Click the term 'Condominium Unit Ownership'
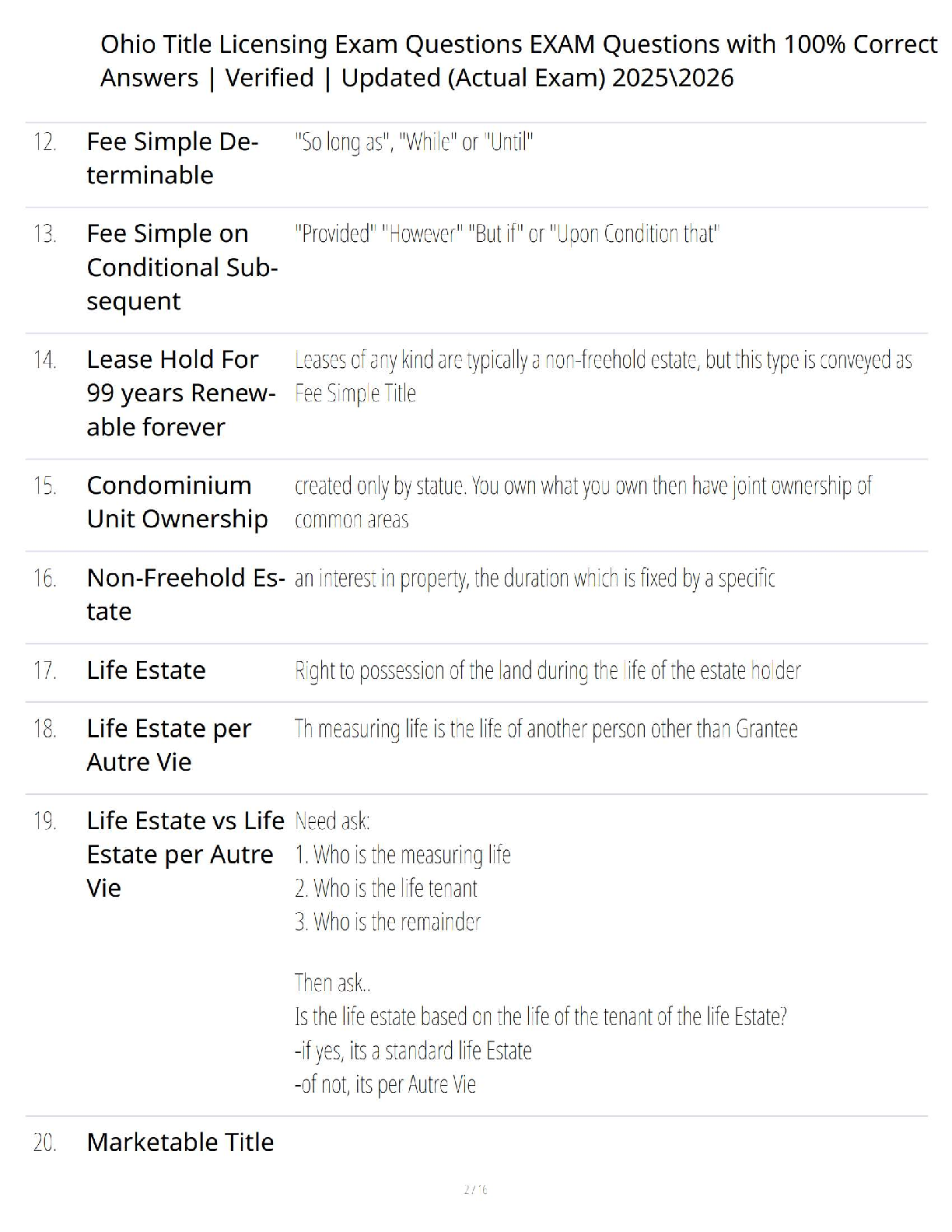The image size is (952, 1232). pos(177,502)
